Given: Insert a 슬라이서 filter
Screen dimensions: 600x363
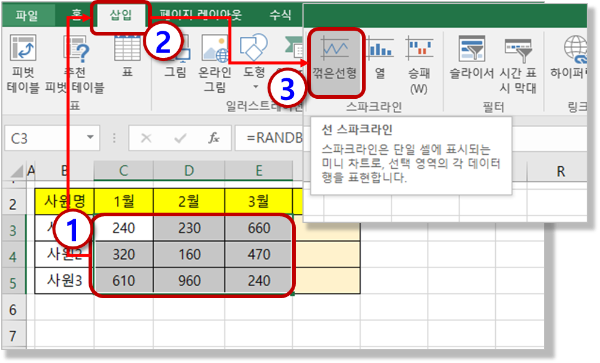Looking at the screenshot, I should click(x=471, y=58).
